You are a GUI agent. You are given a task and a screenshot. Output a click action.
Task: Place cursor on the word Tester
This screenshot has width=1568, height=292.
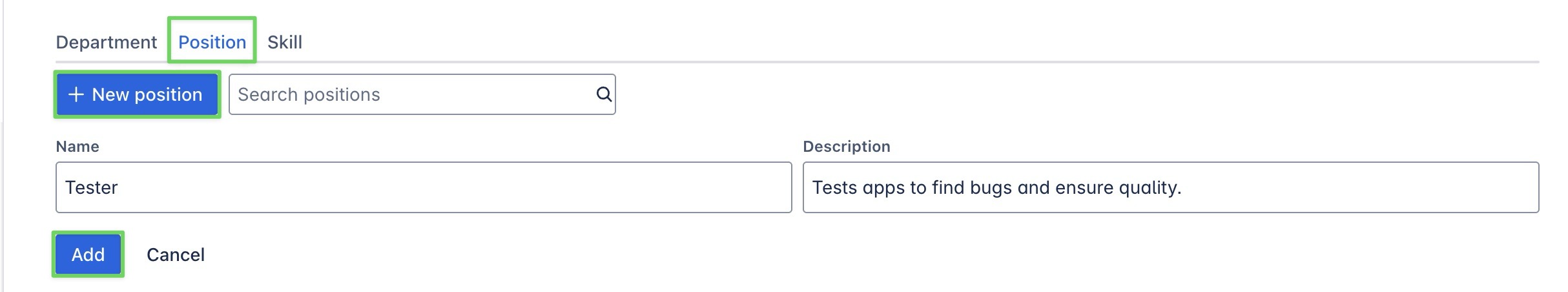92,187
